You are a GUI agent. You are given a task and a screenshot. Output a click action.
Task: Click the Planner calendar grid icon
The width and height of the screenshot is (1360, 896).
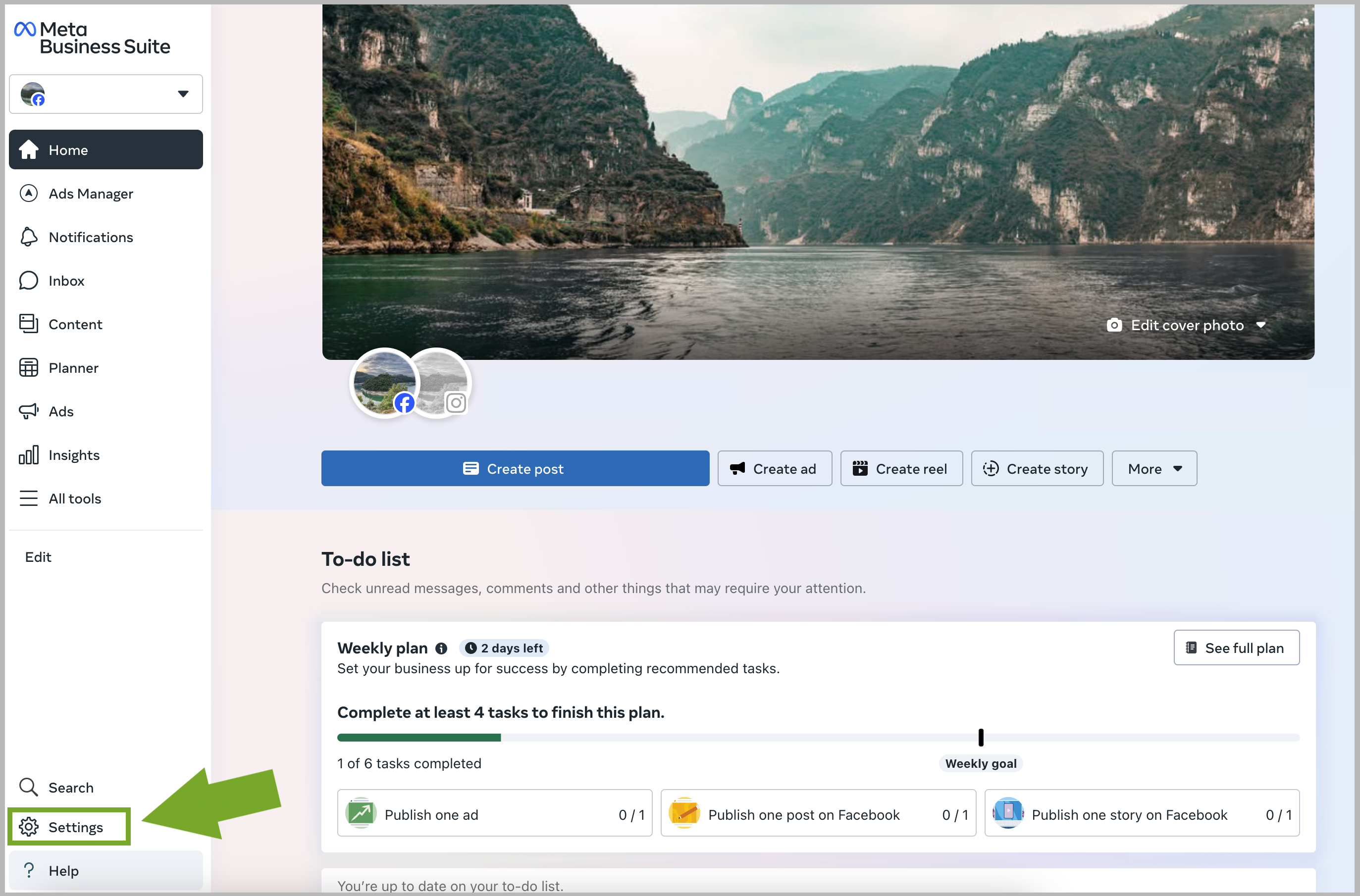point(29,368)
